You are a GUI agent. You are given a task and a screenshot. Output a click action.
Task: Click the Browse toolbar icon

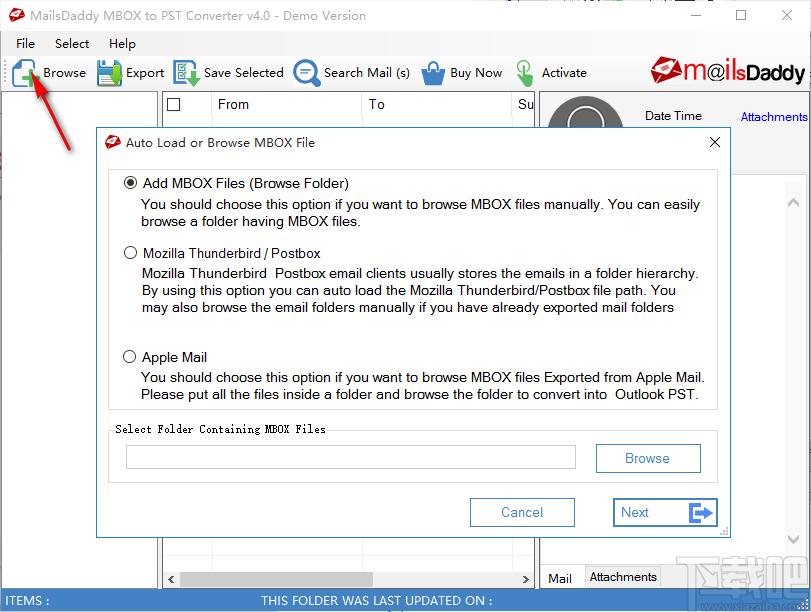tap(24, 72)
